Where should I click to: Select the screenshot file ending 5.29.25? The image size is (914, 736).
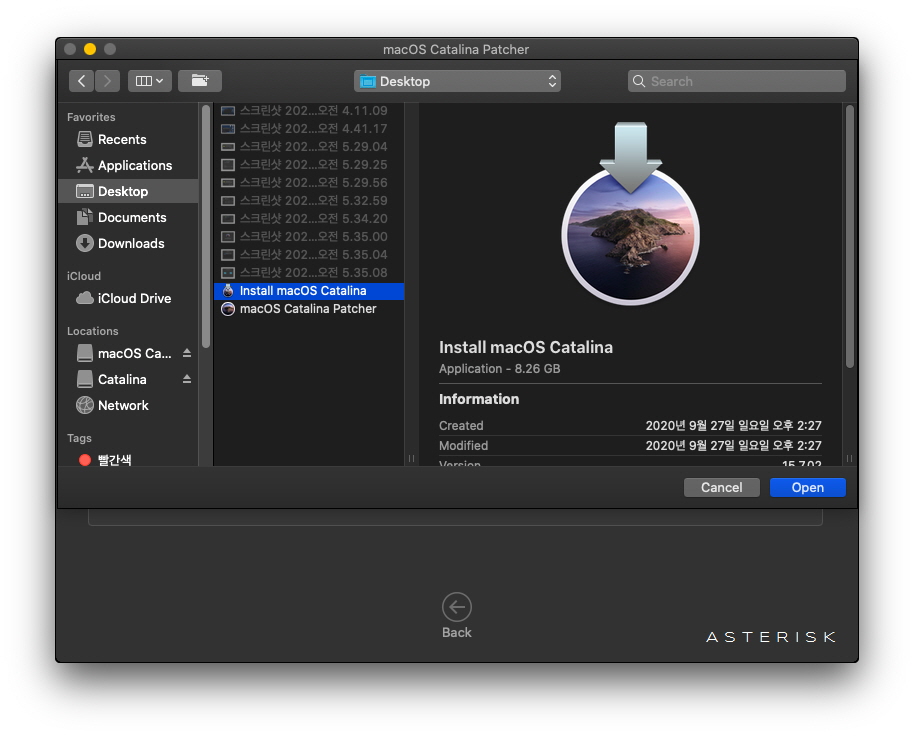(309, 164)
